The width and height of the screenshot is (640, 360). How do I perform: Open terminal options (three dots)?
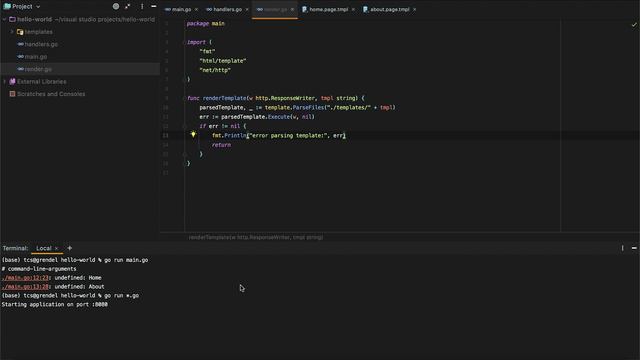[x=622, y=248]
